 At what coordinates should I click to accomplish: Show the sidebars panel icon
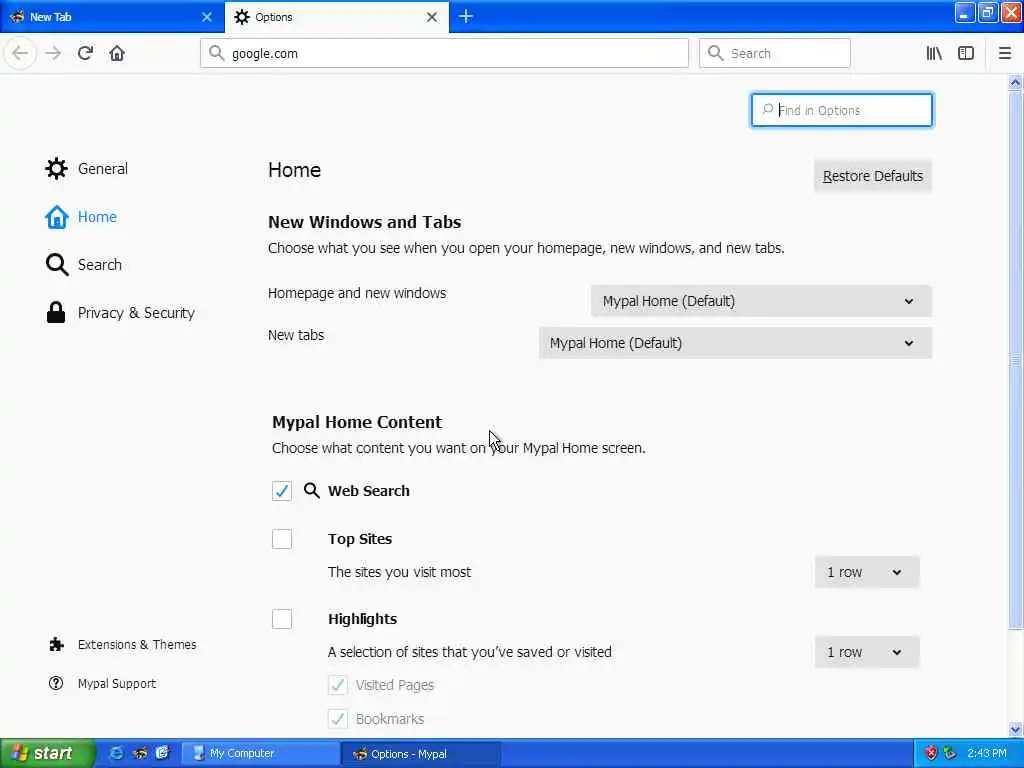pos(966,53)
